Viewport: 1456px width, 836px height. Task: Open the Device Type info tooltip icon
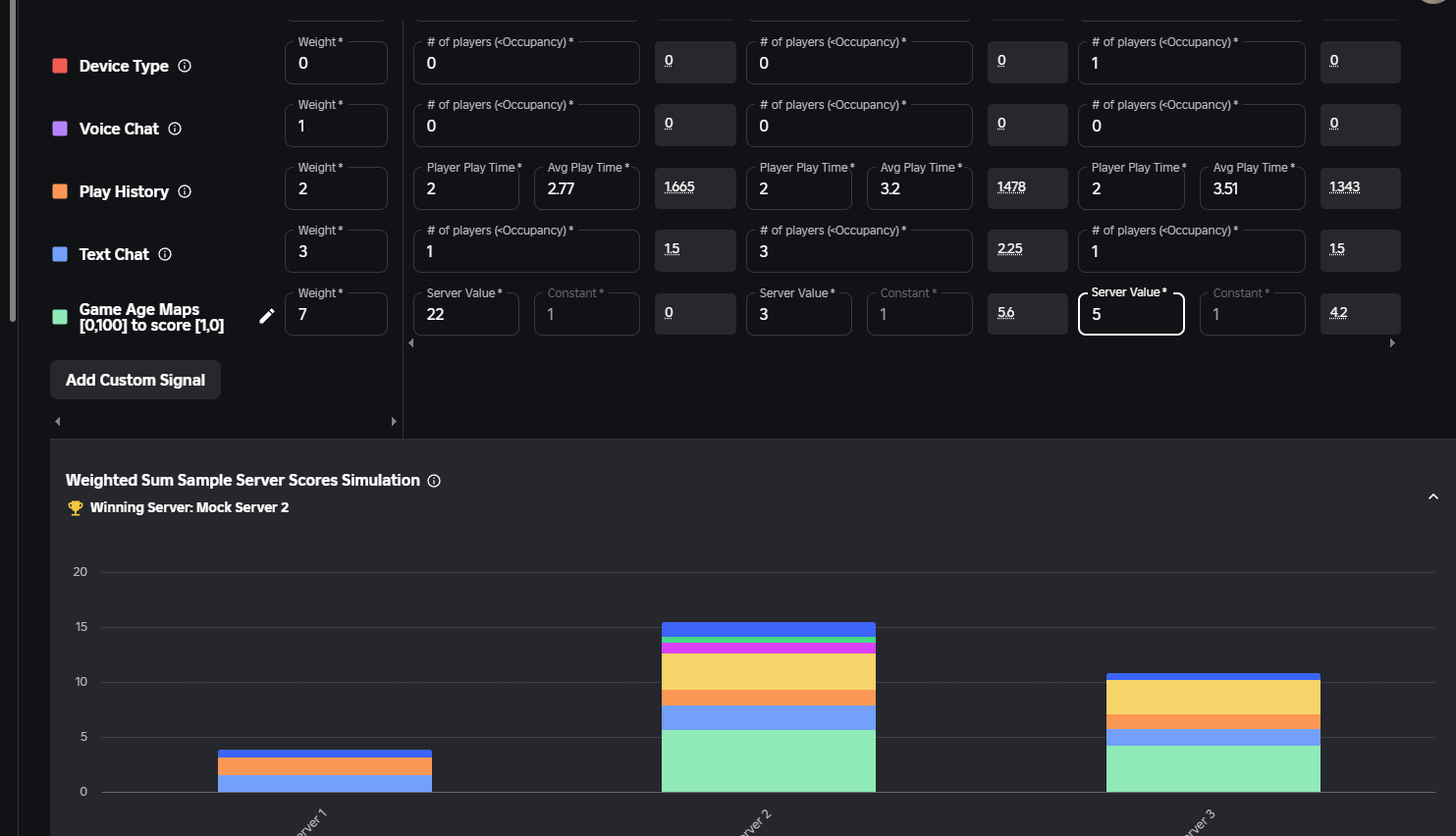[185, 66]
